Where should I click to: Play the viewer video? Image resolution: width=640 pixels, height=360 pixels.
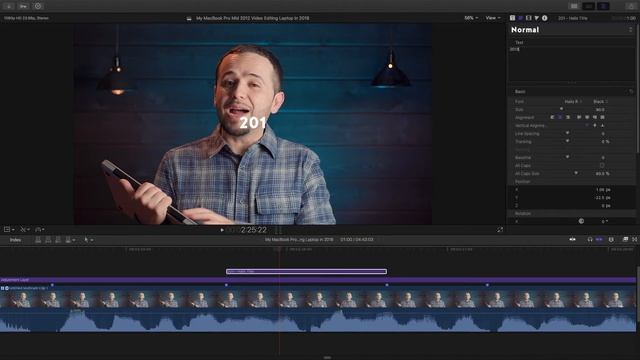pos(222,230)
